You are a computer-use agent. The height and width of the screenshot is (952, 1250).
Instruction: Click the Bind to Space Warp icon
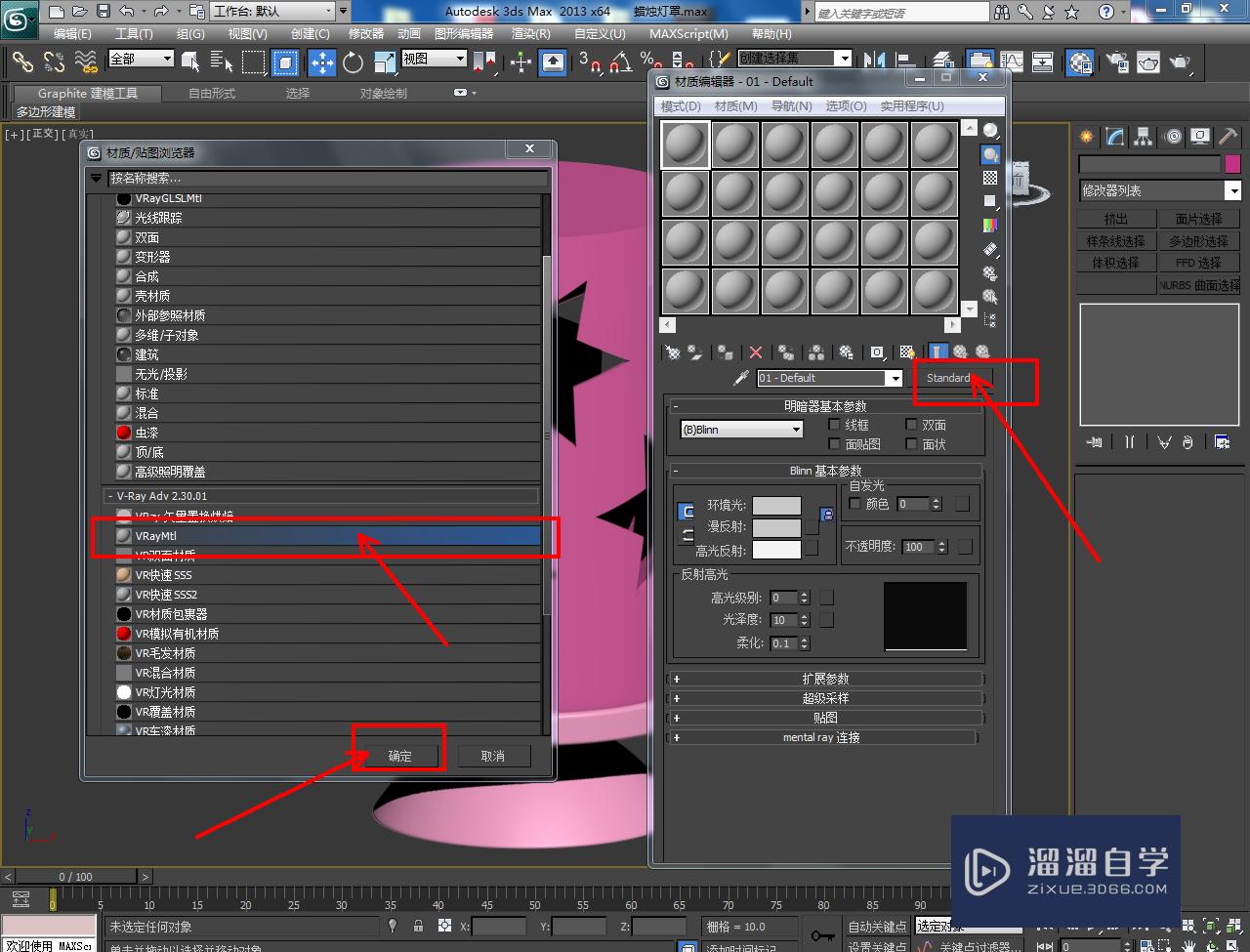[x=86, y=62]
